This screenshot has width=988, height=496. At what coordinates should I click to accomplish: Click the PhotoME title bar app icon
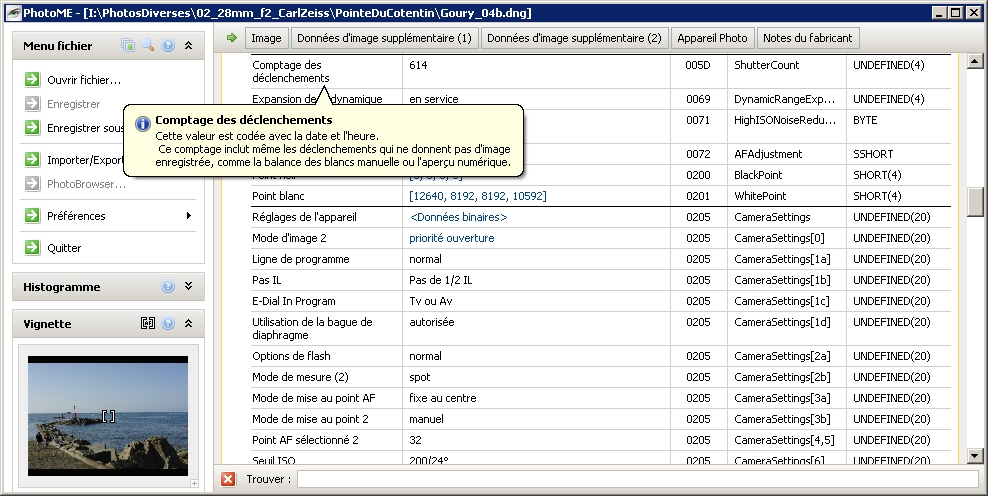point(13,13)
